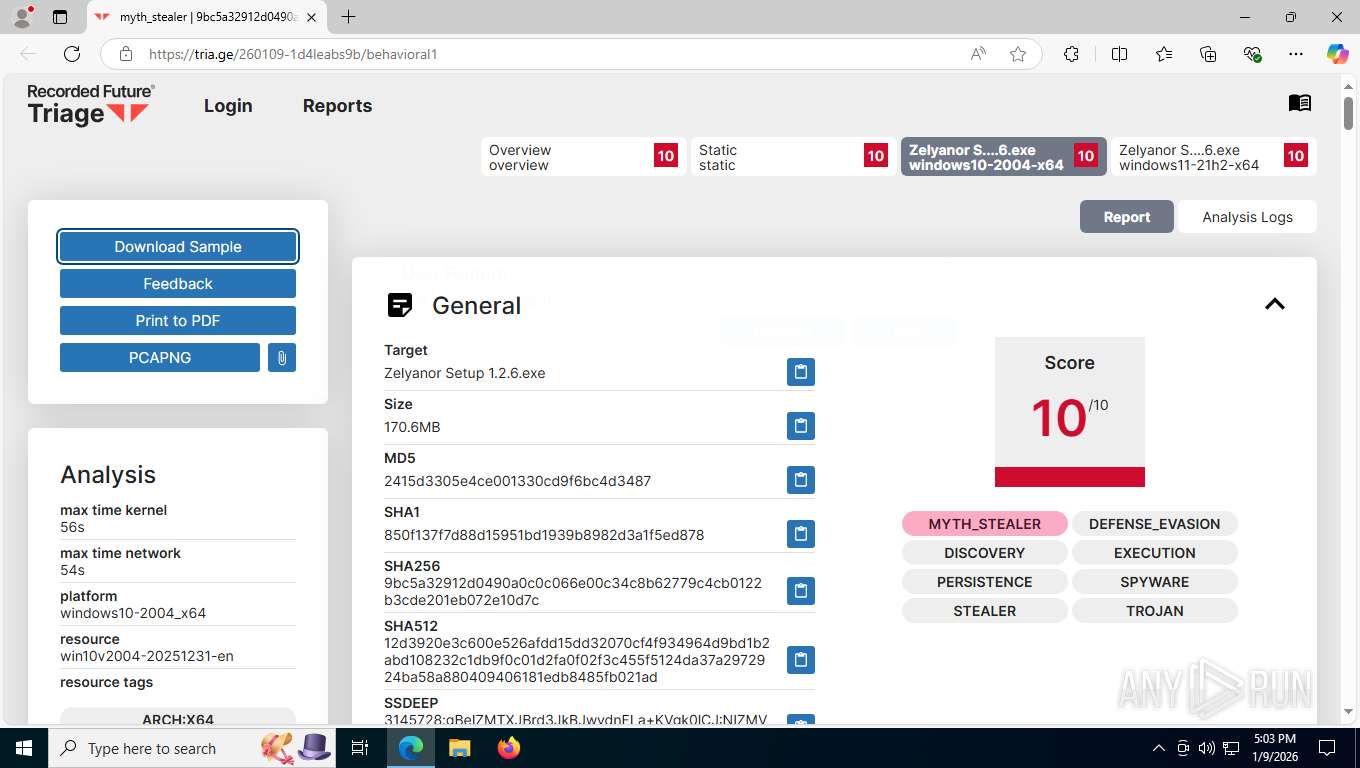Open Browser essentials heart icon
Screen dimensions: 1360x768
1252,54
